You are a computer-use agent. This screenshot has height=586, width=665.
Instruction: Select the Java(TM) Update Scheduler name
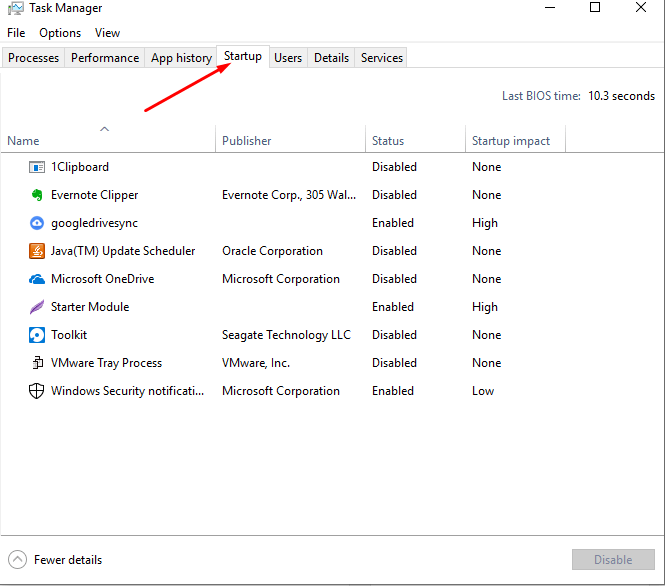[123, 251]
